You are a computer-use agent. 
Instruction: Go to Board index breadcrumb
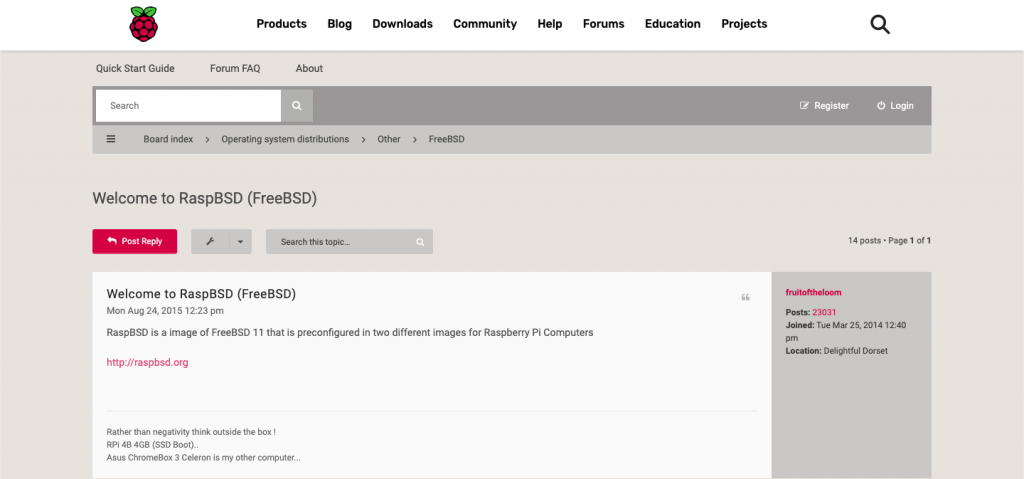point(168,139)
